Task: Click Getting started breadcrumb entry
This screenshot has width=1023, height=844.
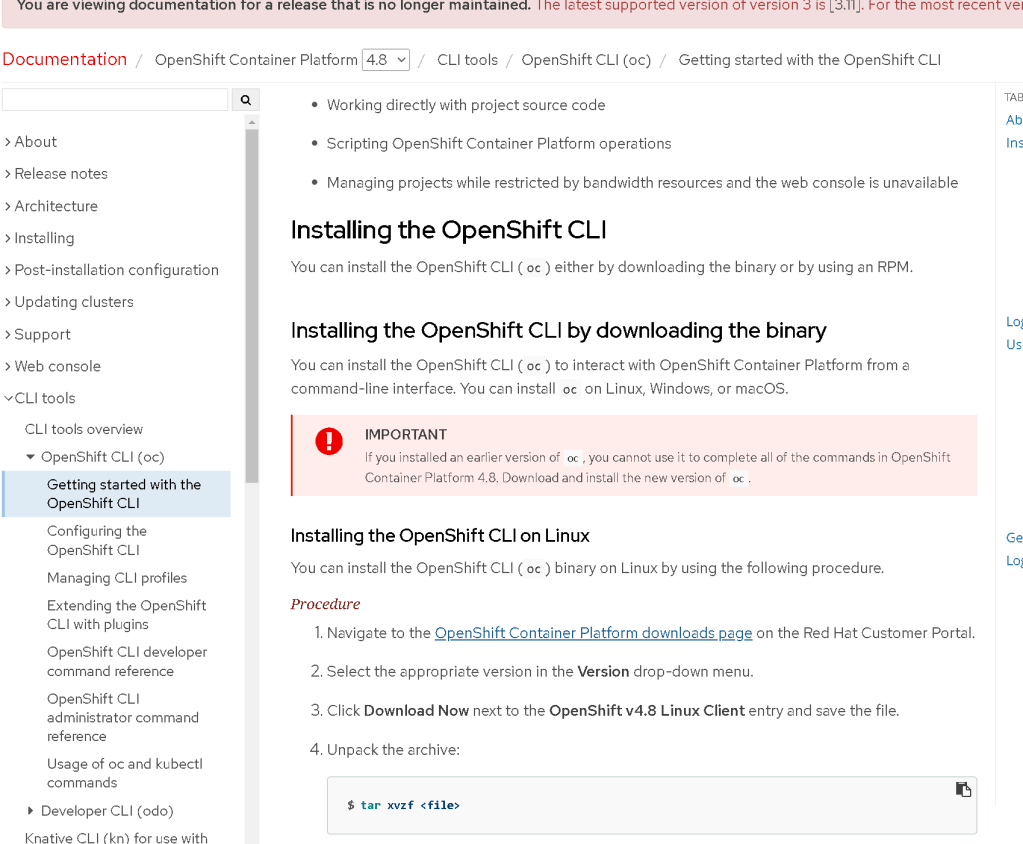Action: click(x=810, y=60)
